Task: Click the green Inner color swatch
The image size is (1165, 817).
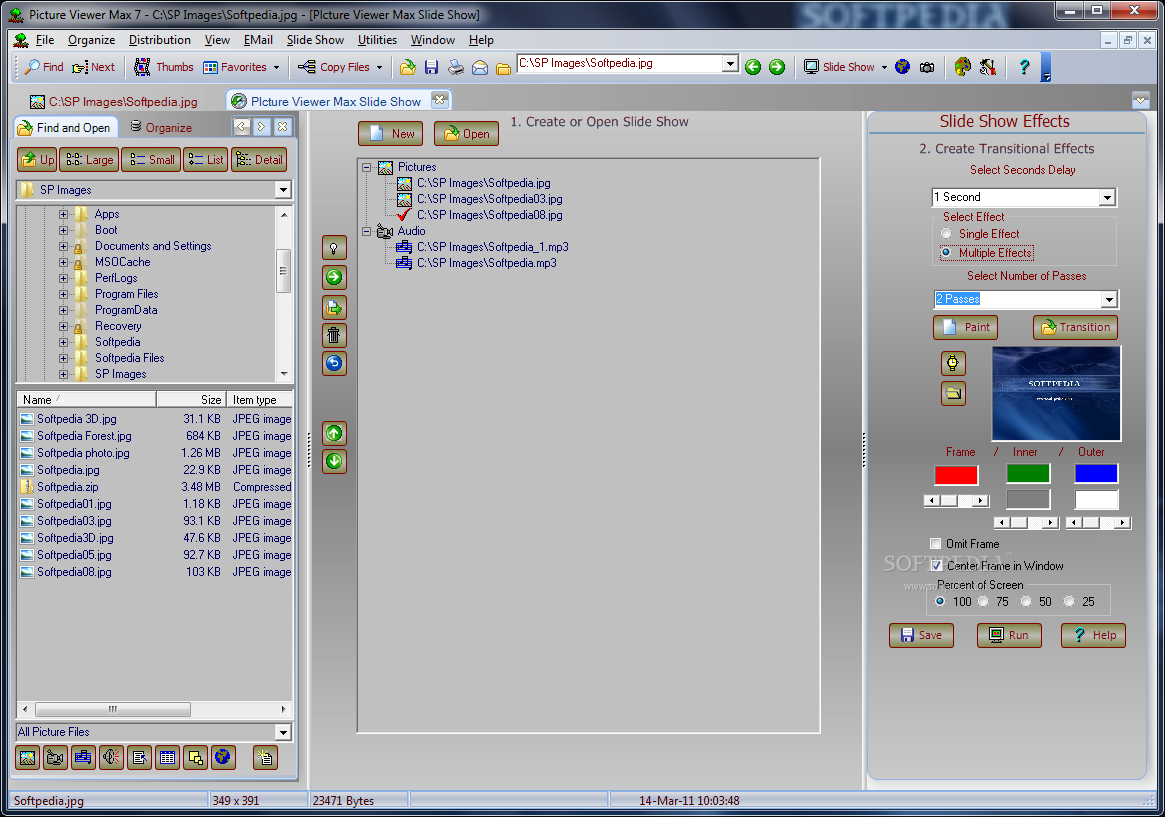Action: pos(1028,474)
